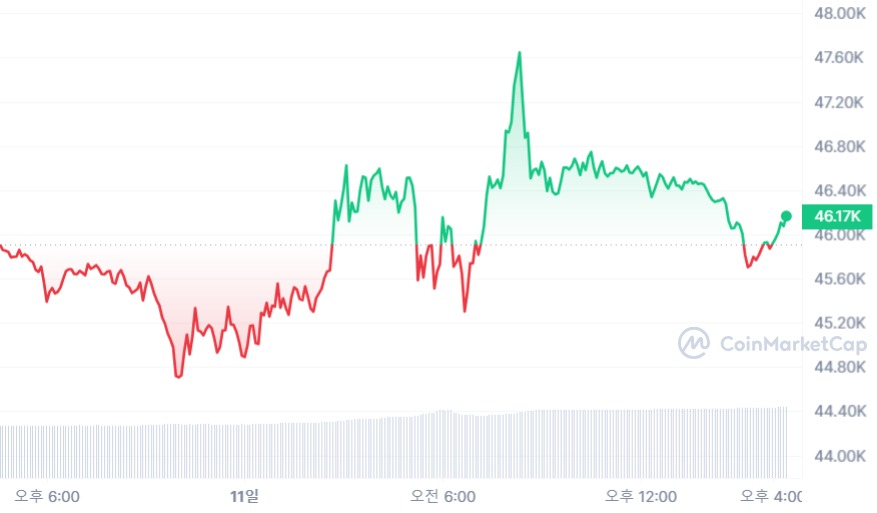The height and width of the screenshot is (513, 877).
Task: Select the 오후 6:00 time axis marker
Action: tap(47, 496)
